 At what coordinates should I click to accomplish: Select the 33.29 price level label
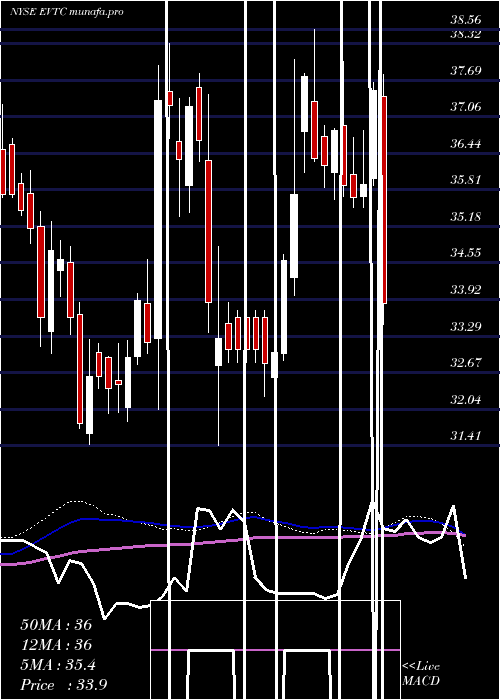coord(466,326)
